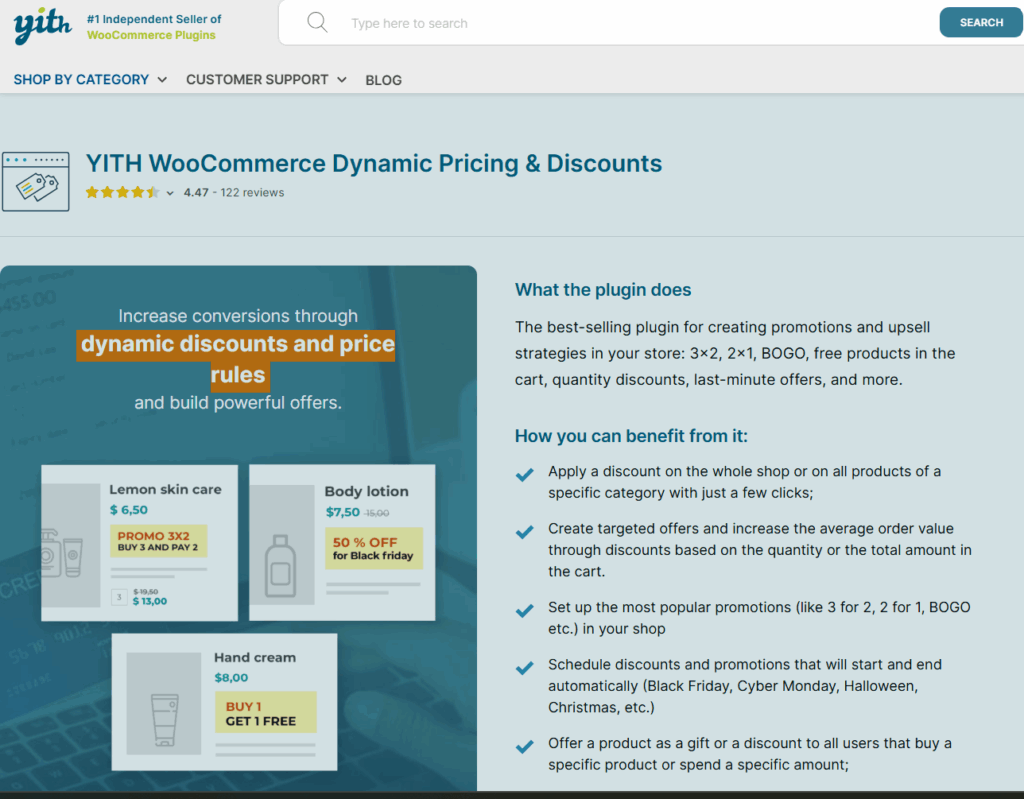Click the lemon skin care bottles image
Image resolution: width=1024 pixels, height=799 pixels.
tap(71, 546)
